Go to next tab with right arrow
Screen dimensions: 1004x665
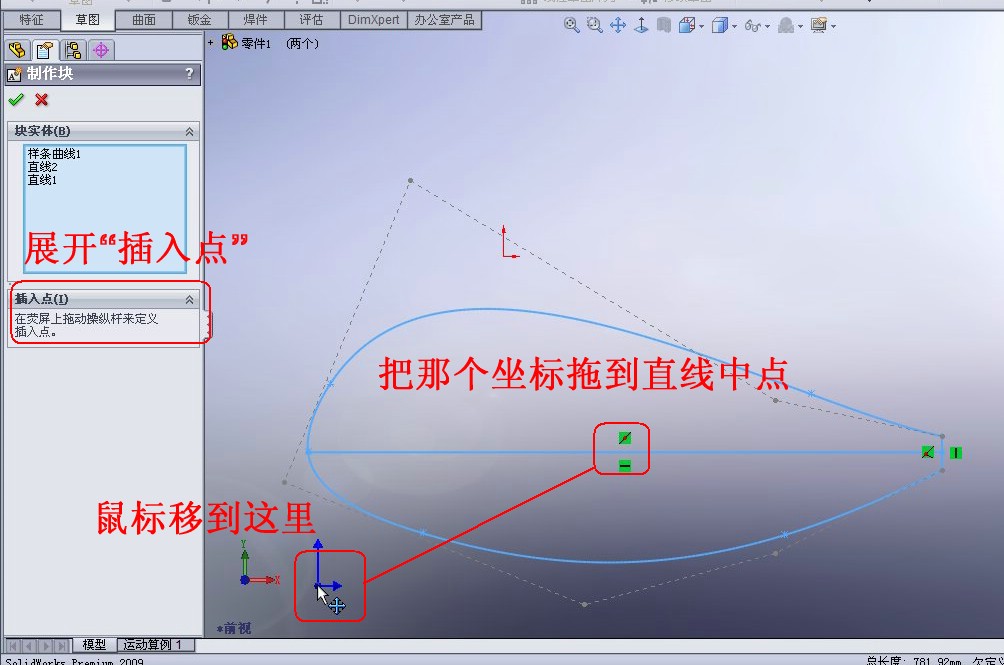pyautogui.click(x=43, y=645)
